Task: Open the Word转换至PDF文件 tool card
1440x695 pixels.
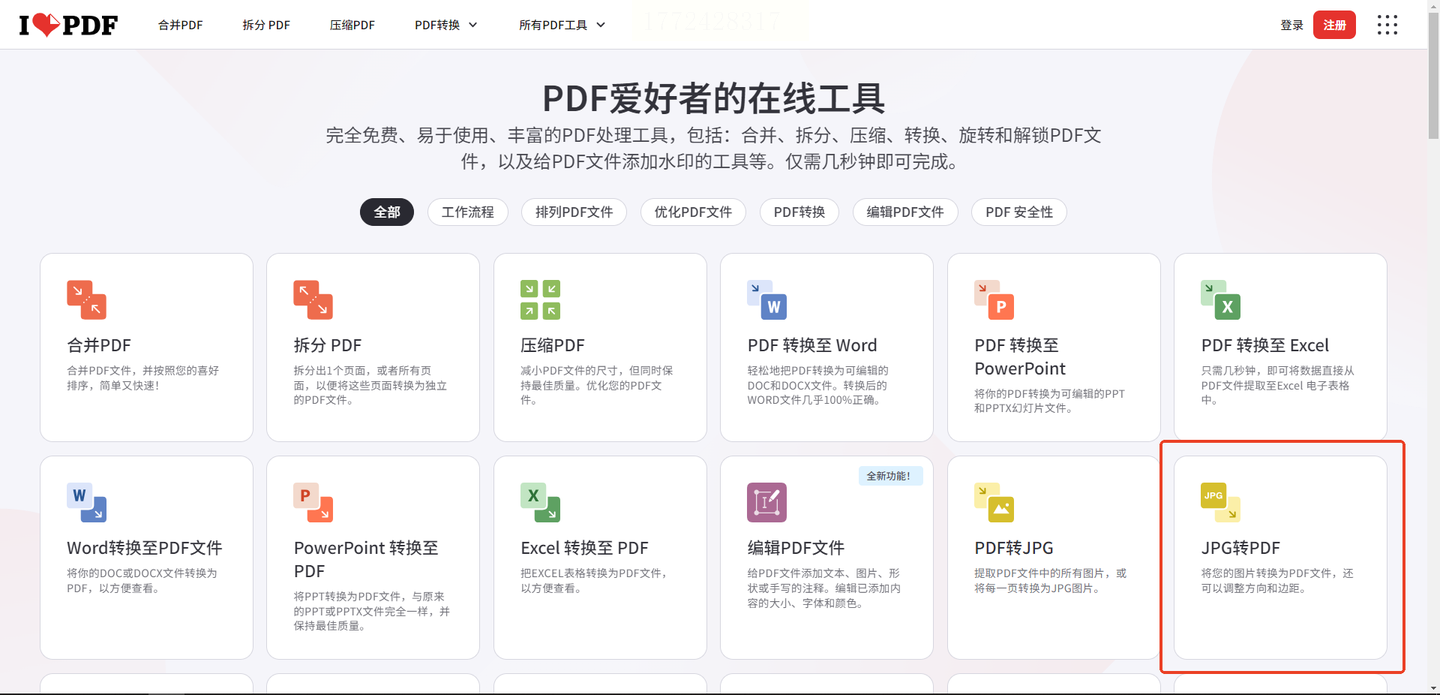Action: [146, 557]
